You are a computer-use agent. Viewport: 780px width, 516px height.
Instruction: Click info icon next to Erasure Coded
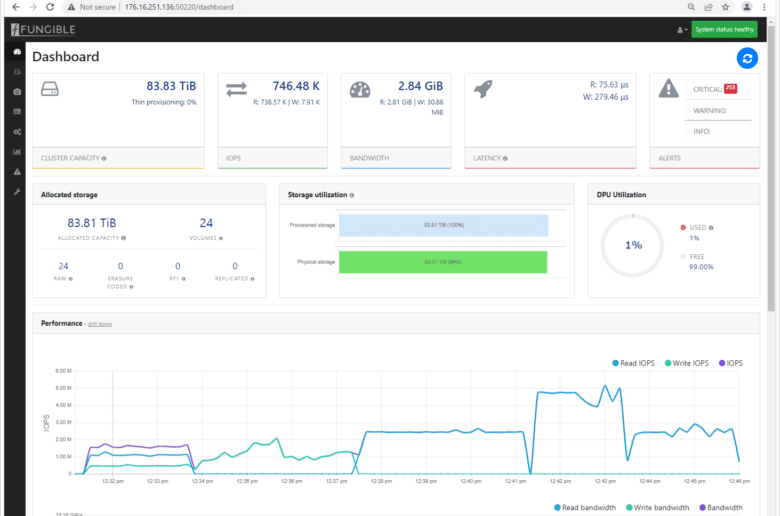(x=131, y=287)
